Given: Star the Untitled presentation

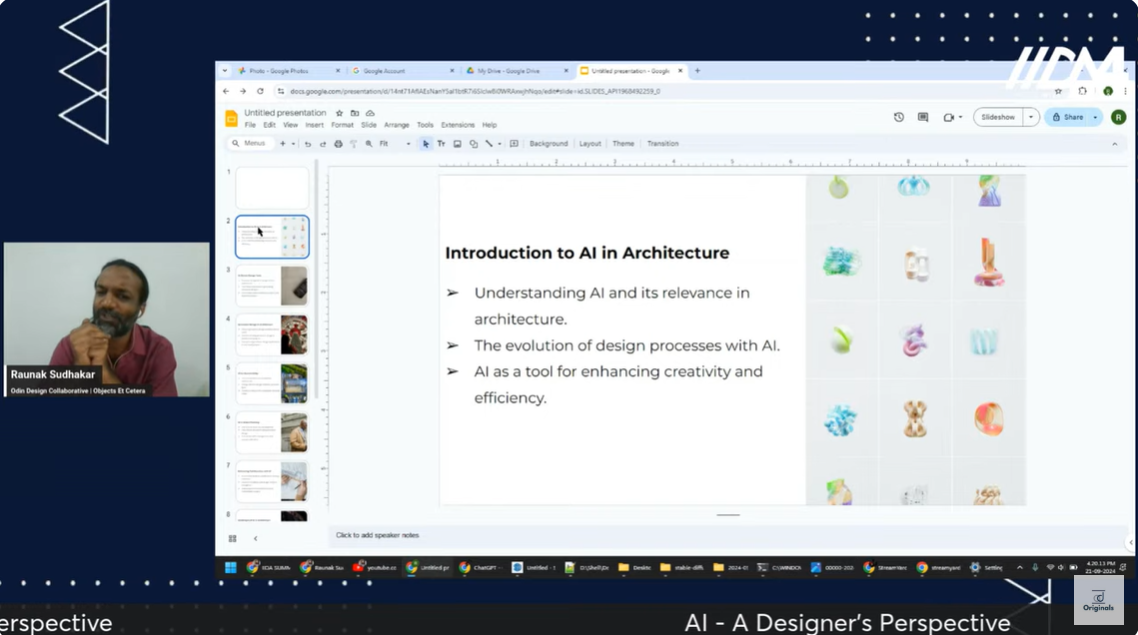Looking at the screenshot, I should (340, 113).
